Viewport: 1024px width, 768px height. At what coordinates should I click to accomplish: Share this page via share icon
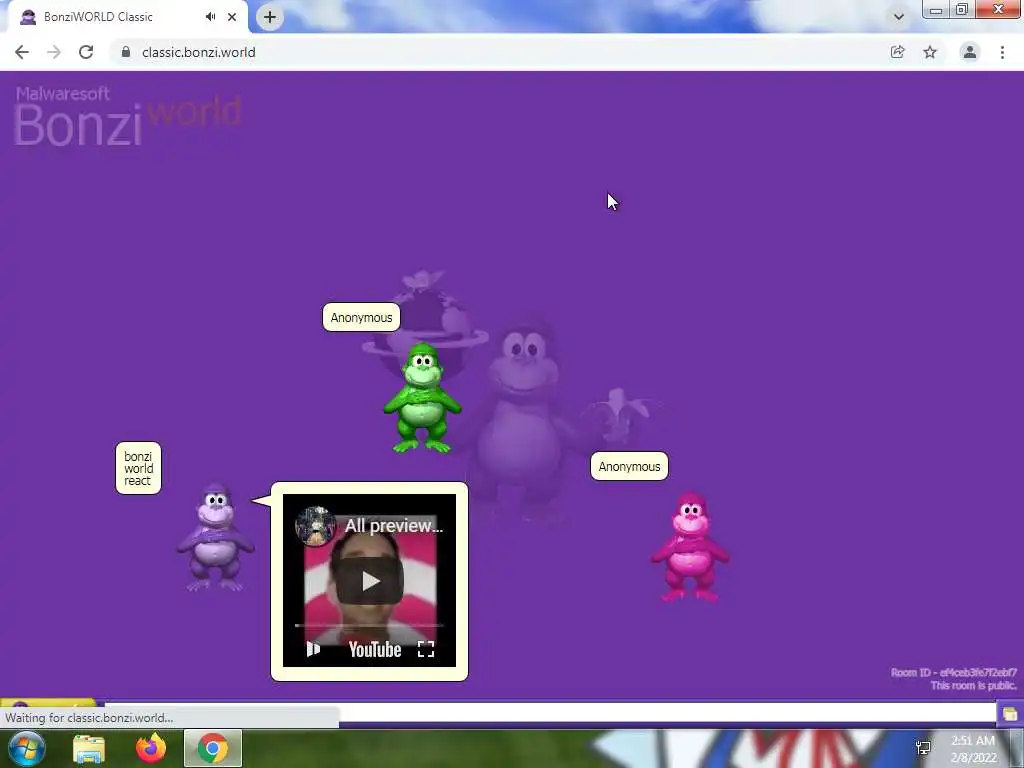pyautogui.click(x=897, y=52)
